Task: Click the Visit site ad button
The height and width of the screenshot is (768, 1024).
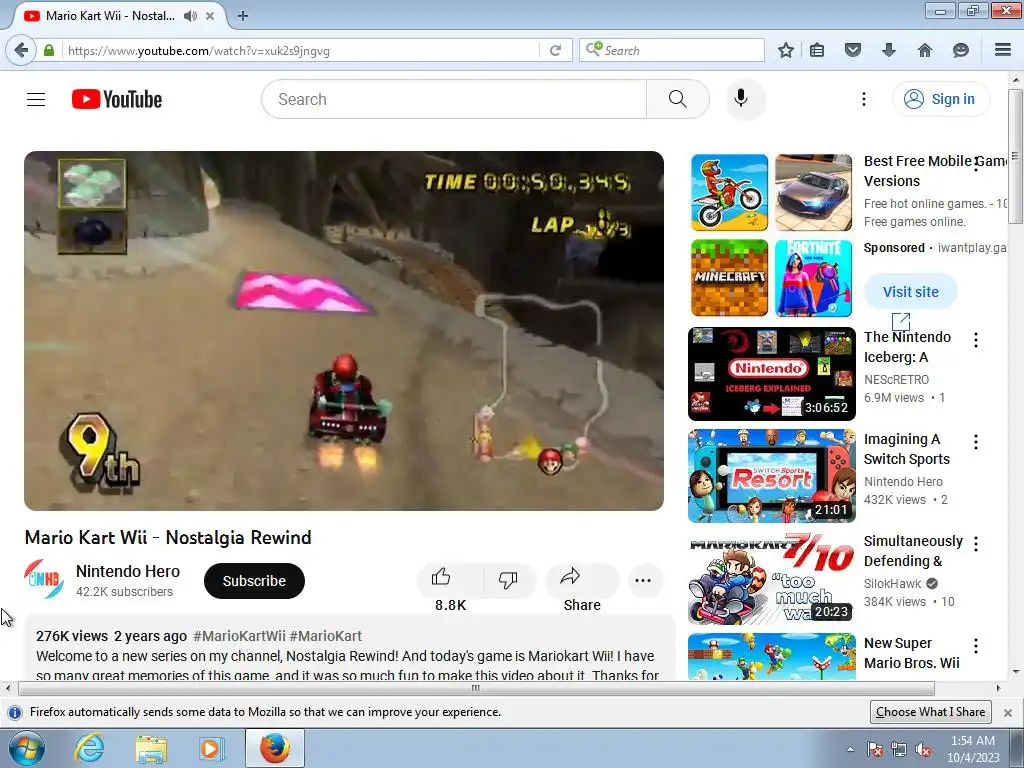Action: 910,292
